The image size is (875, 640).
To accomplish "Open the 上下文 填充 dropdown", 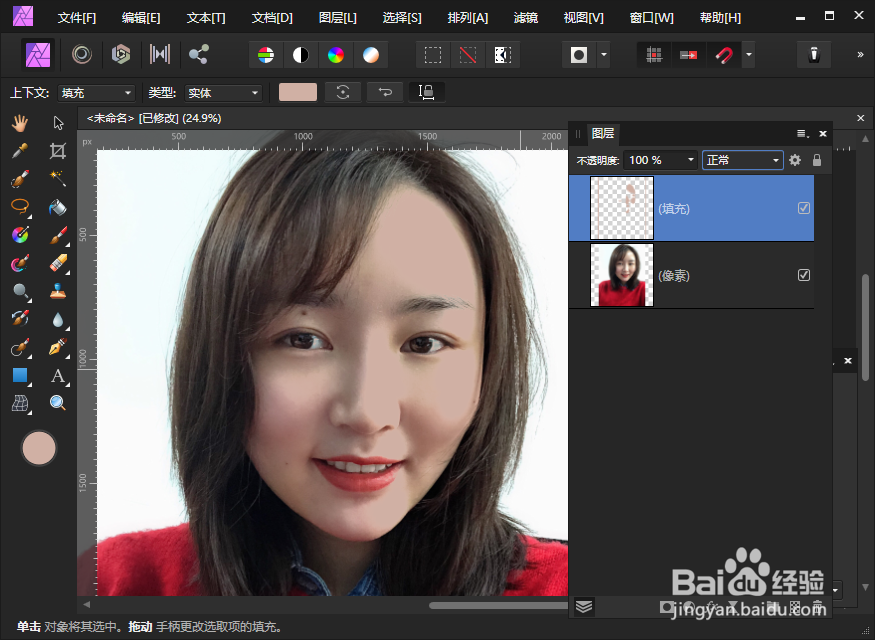I will point(97,93).
